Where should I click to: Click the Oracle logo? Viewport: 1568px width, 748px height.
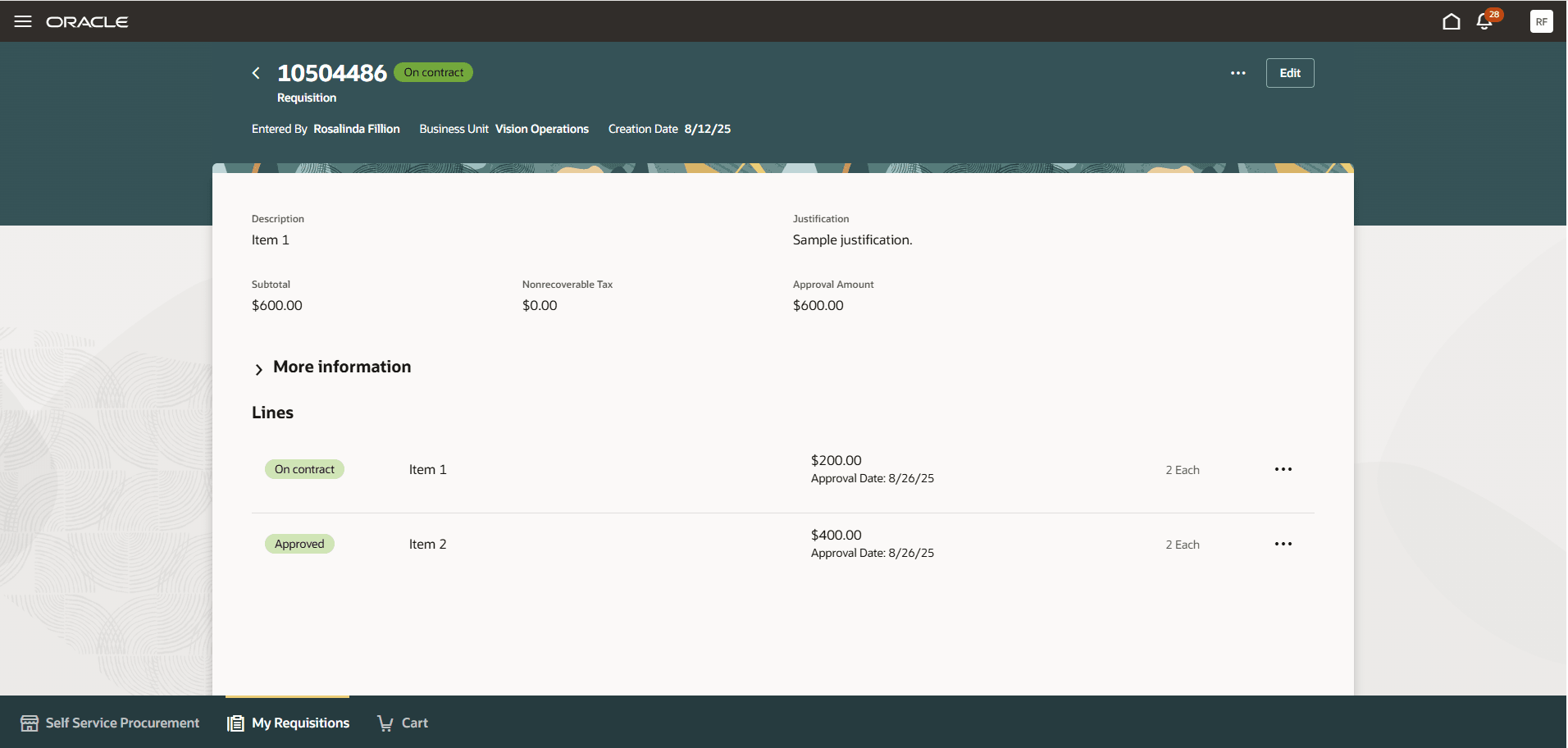[x=88, y=22]
